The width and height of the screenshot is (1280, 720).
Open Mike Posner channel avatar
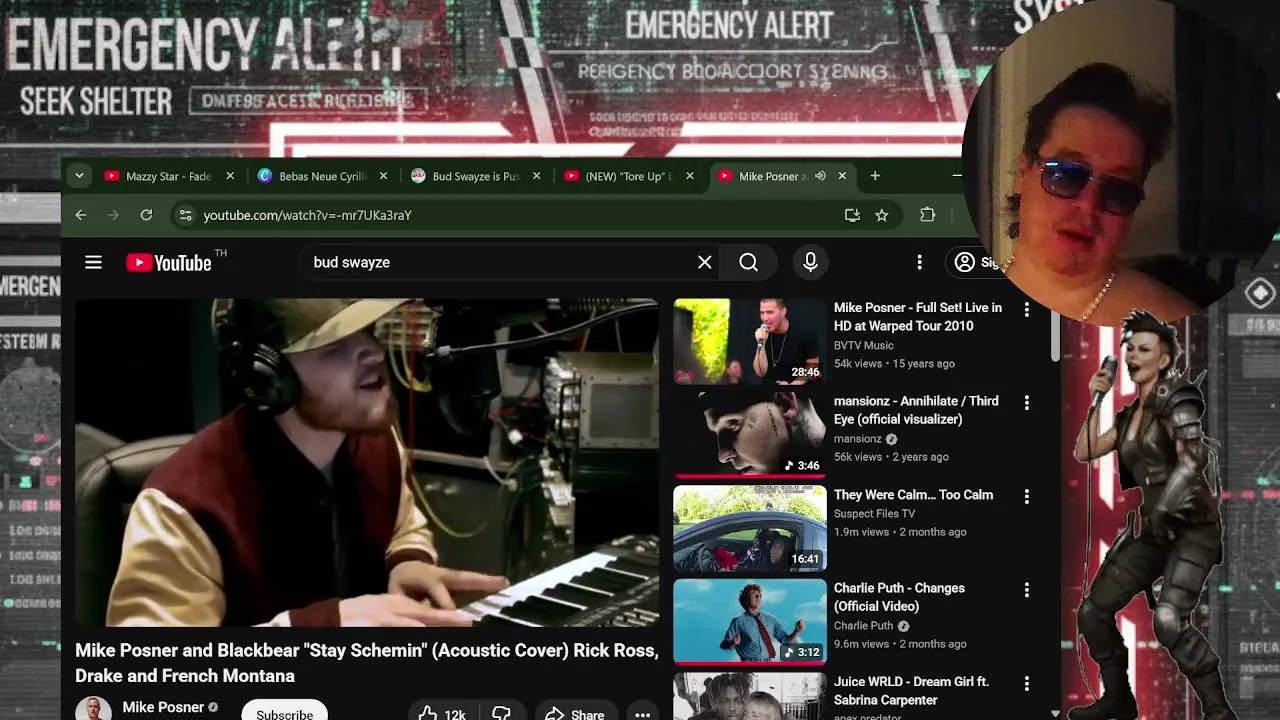click(93, 708)
